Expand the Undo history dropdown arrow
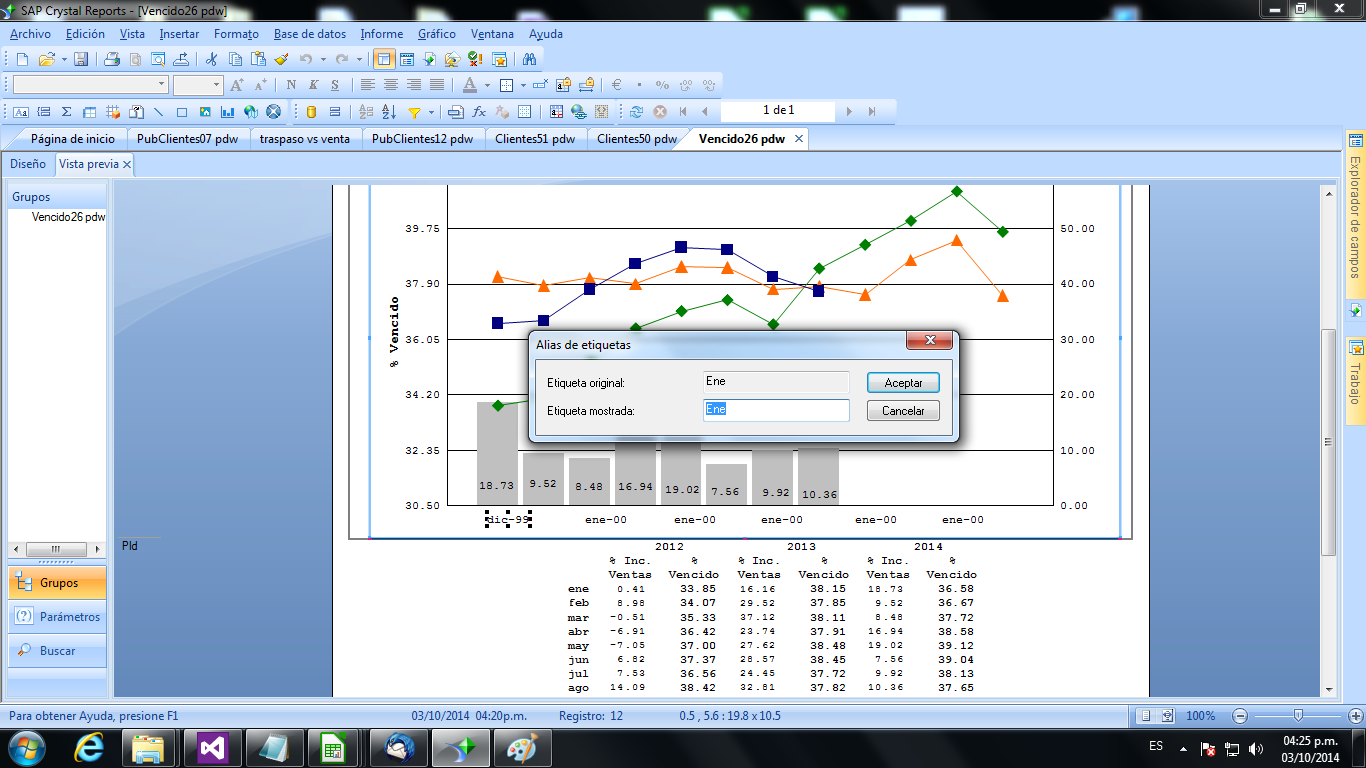The width and height of the screenshot is (1366, 768). click(x=323, y=59)
